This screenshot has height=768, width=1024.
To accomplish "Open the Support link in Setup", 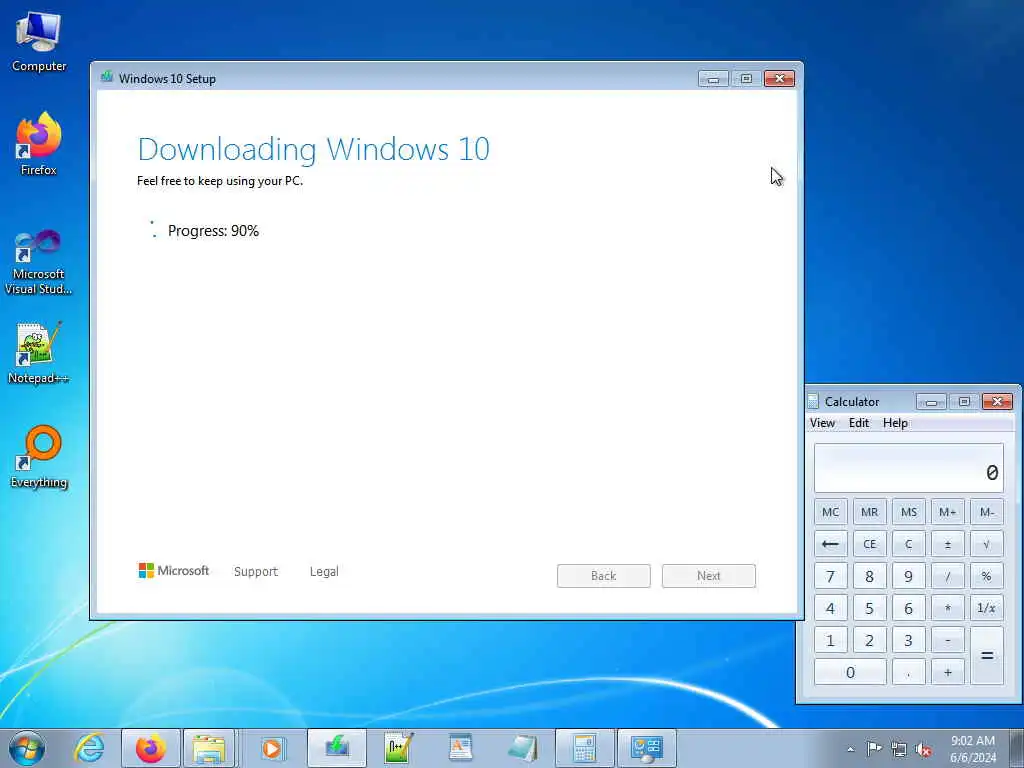I will click(256, 571).
